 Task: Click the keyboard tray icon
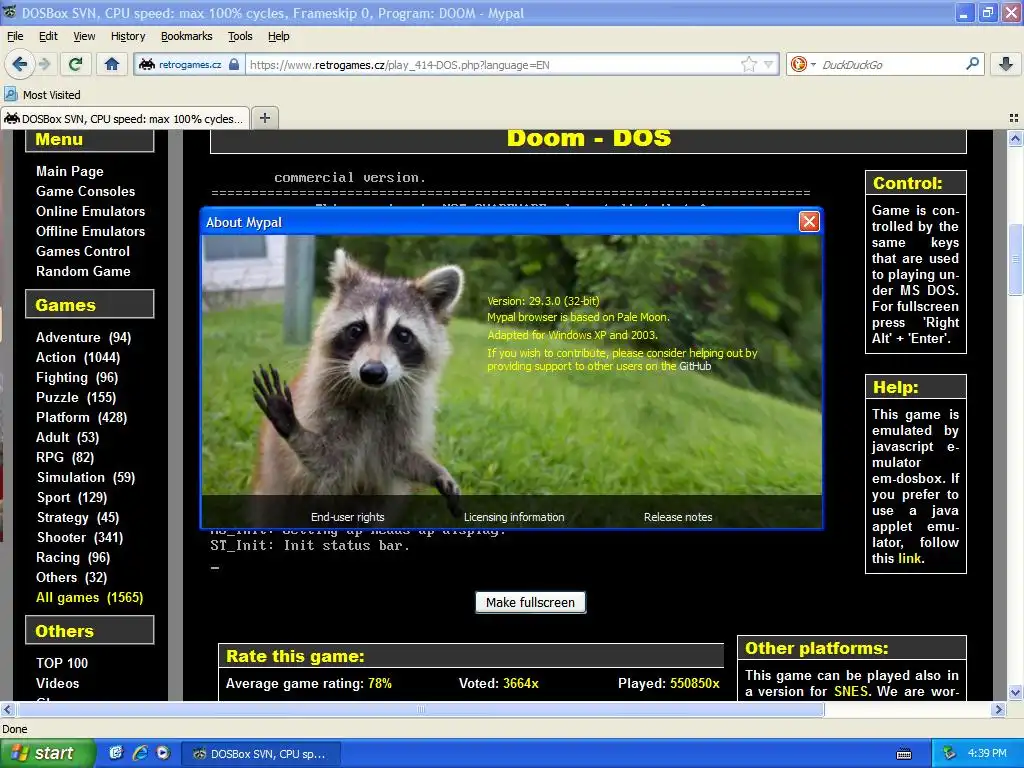904,754
